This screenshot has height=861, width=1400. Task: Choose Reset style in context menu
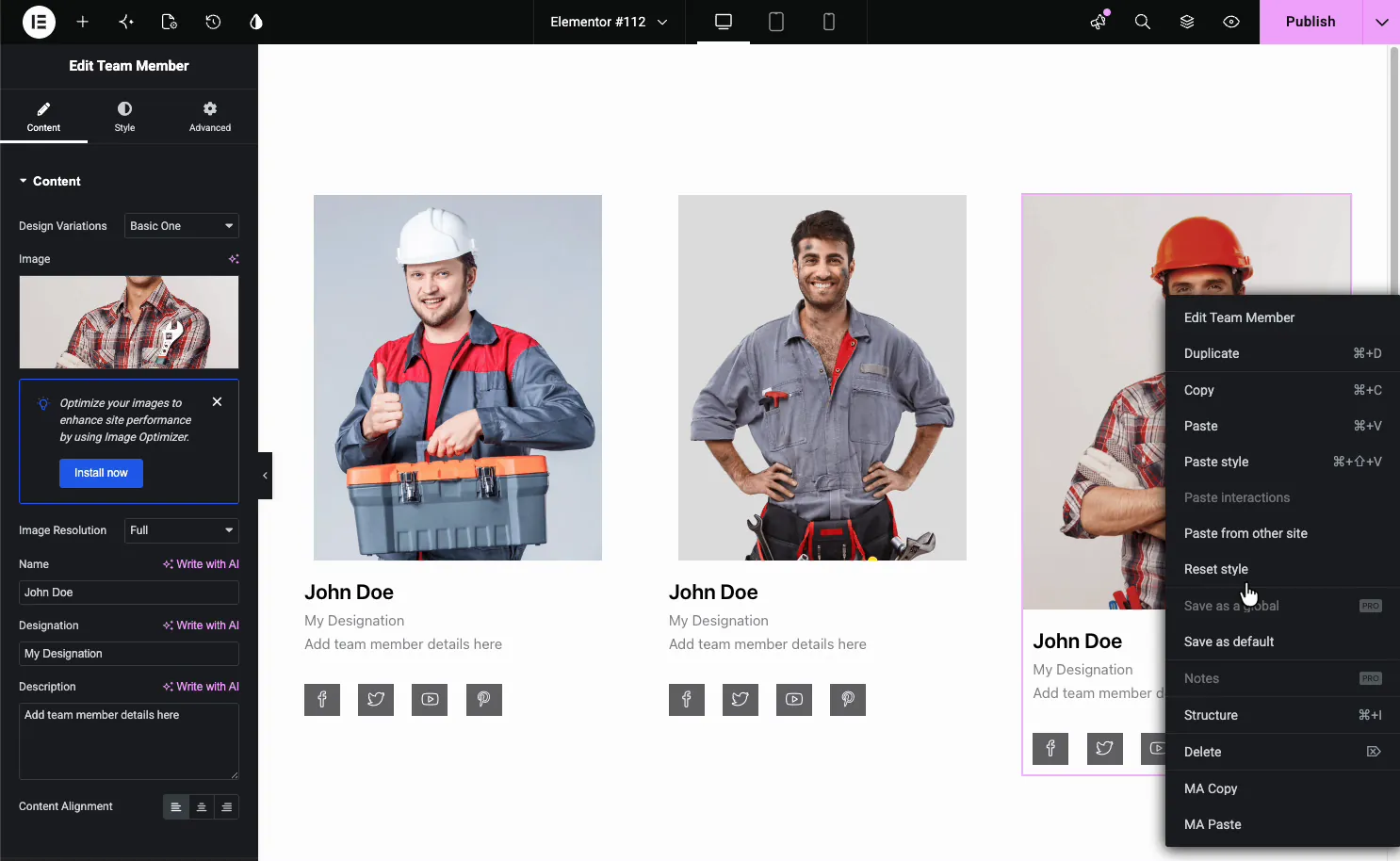[x=1282, y=569]
